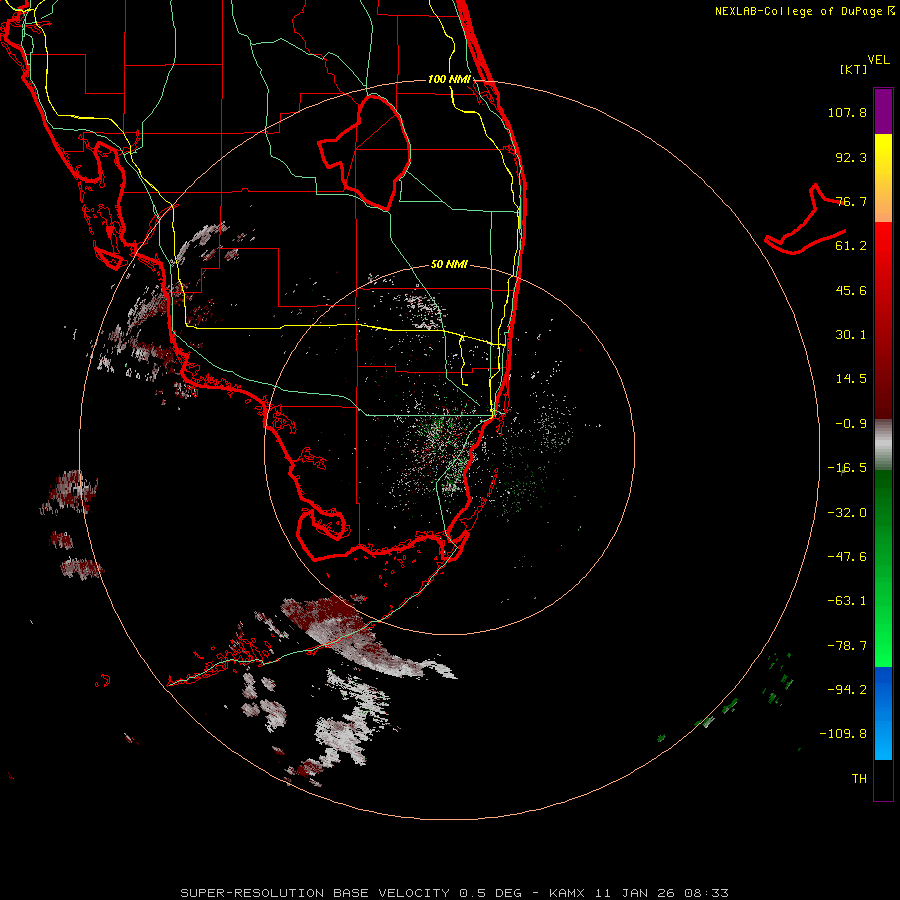Select the 61.2 scale value
Viewport: 900px width, 900px height.
(x=851, y=246)
